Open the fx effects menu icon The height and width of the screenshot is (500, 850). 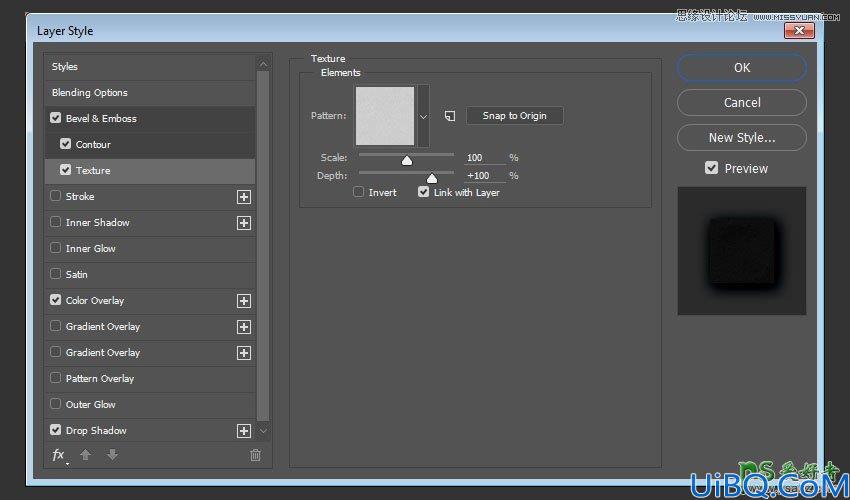[59, 456]
